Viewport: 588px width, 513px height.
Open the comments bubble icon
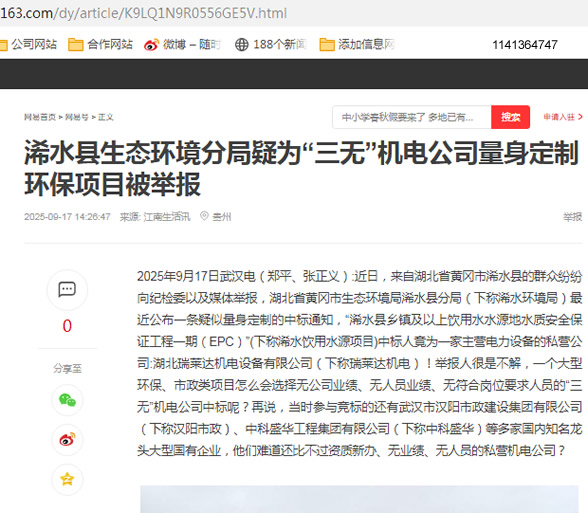[67, 290]
